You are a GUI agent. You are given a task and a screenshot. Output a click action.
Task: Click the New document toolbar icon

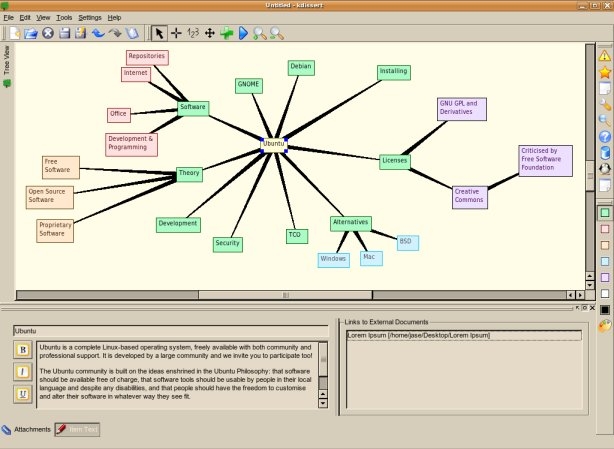[14, 33]
